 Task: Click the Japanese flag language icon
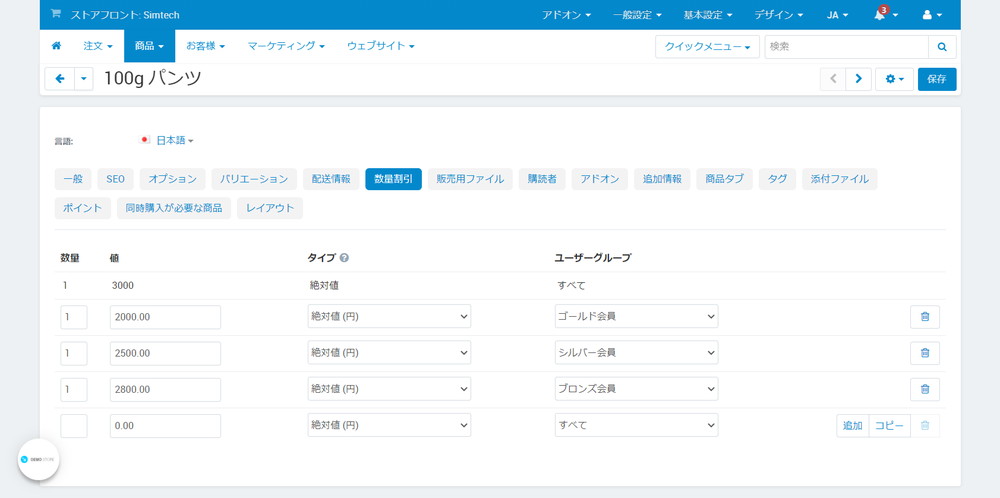tap(145, 140)
